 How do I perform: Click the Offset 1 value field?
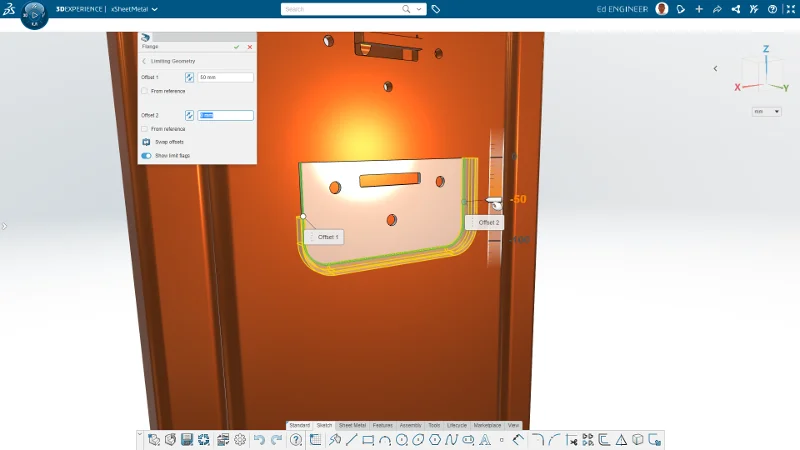pyautogui.click(x=225, y=77)
